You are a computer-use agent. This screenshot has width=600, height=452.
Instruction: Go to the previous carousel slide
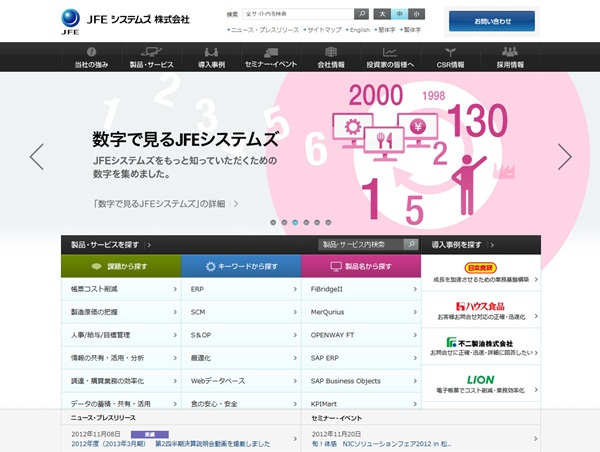click(x=37, y=157)
